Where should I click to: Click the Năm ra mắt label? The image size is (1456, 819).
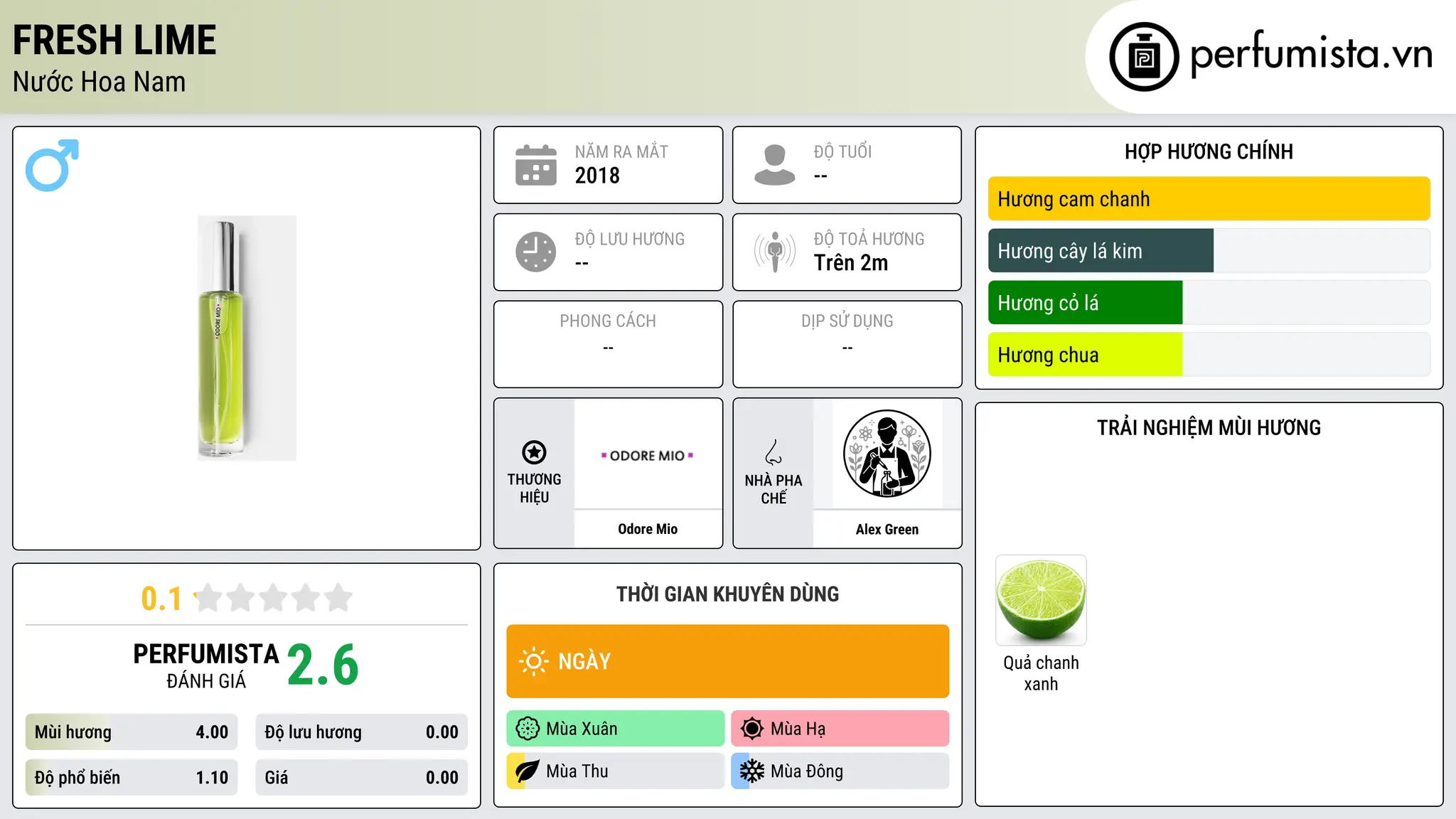(x=621, y=151)
